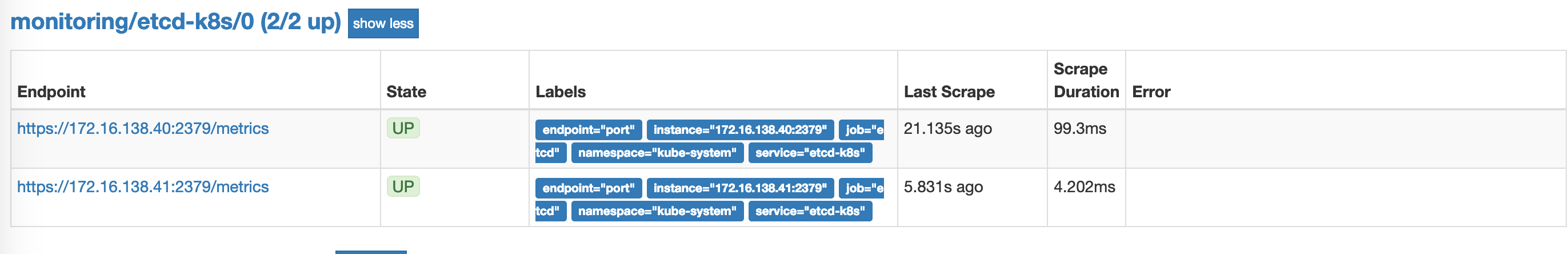Click the job="etcd" label in the first row

click(861, 130)
